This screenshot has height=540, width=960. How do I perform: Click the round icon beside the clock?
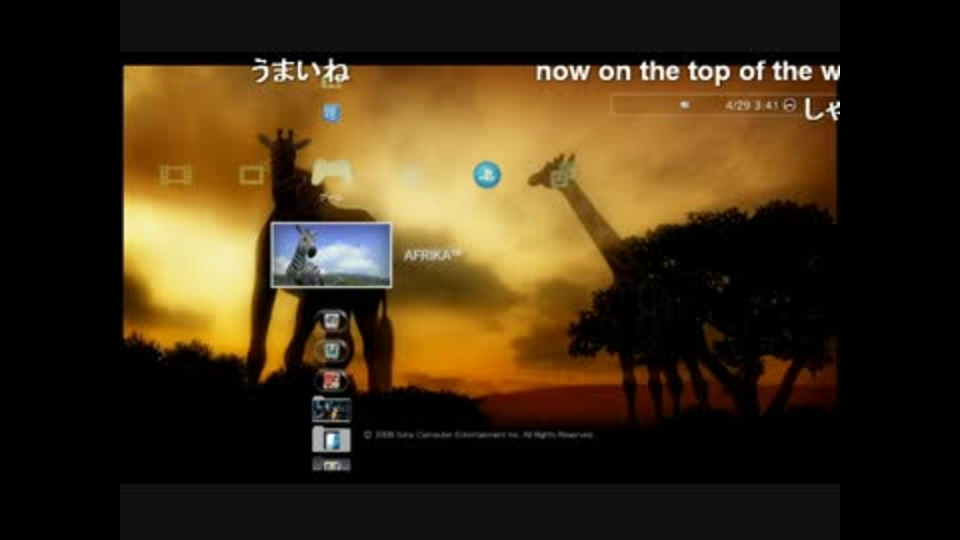[790, 105]
